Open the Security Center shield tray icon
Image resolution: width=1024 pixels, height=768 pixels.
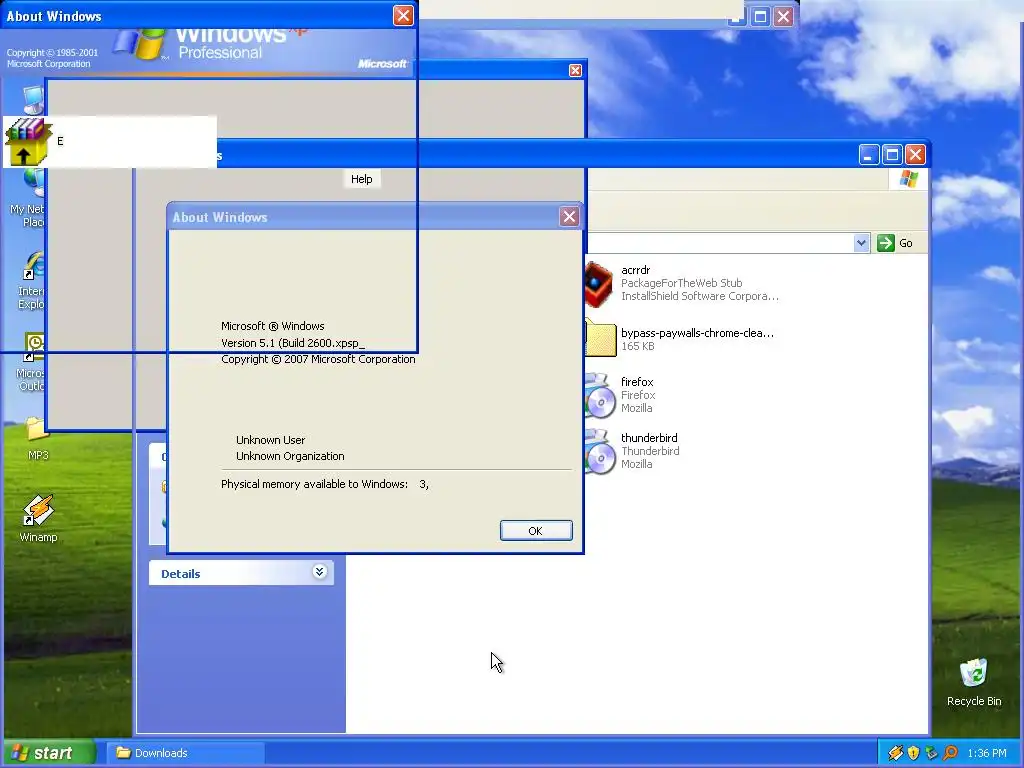[x=913, y=753]
